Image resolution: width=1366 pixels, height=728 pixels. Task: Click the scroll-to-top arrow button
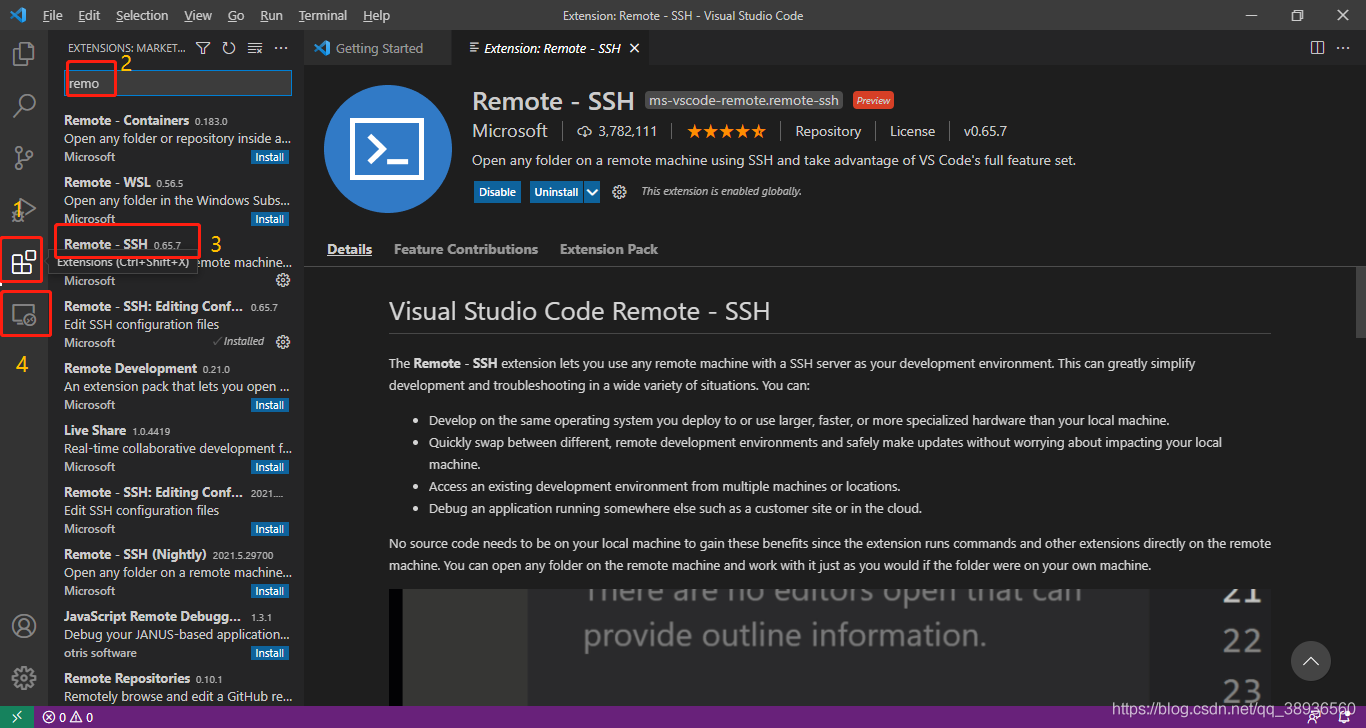pos(1311,661)
